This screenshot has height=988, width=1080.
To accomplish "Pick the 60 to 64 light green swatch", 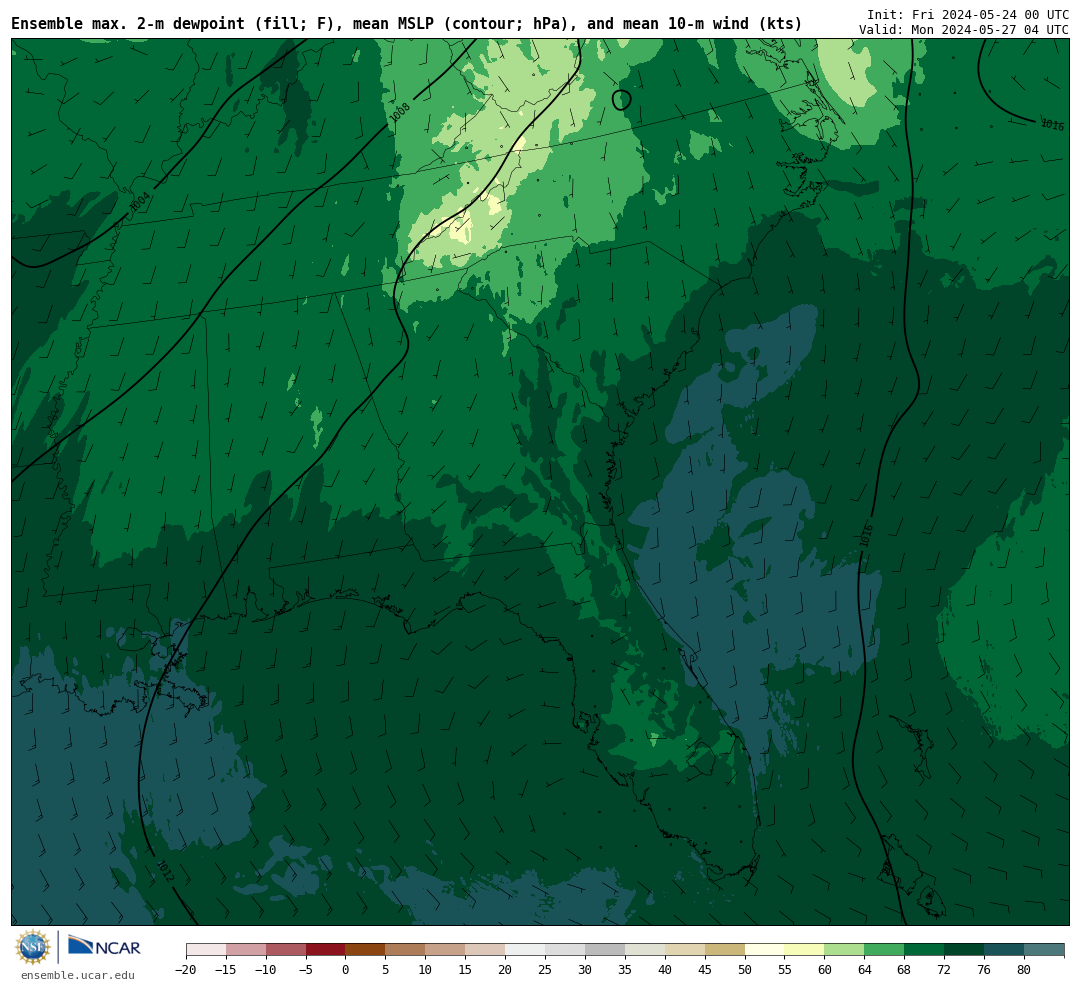I will click(x=845, y=950).
